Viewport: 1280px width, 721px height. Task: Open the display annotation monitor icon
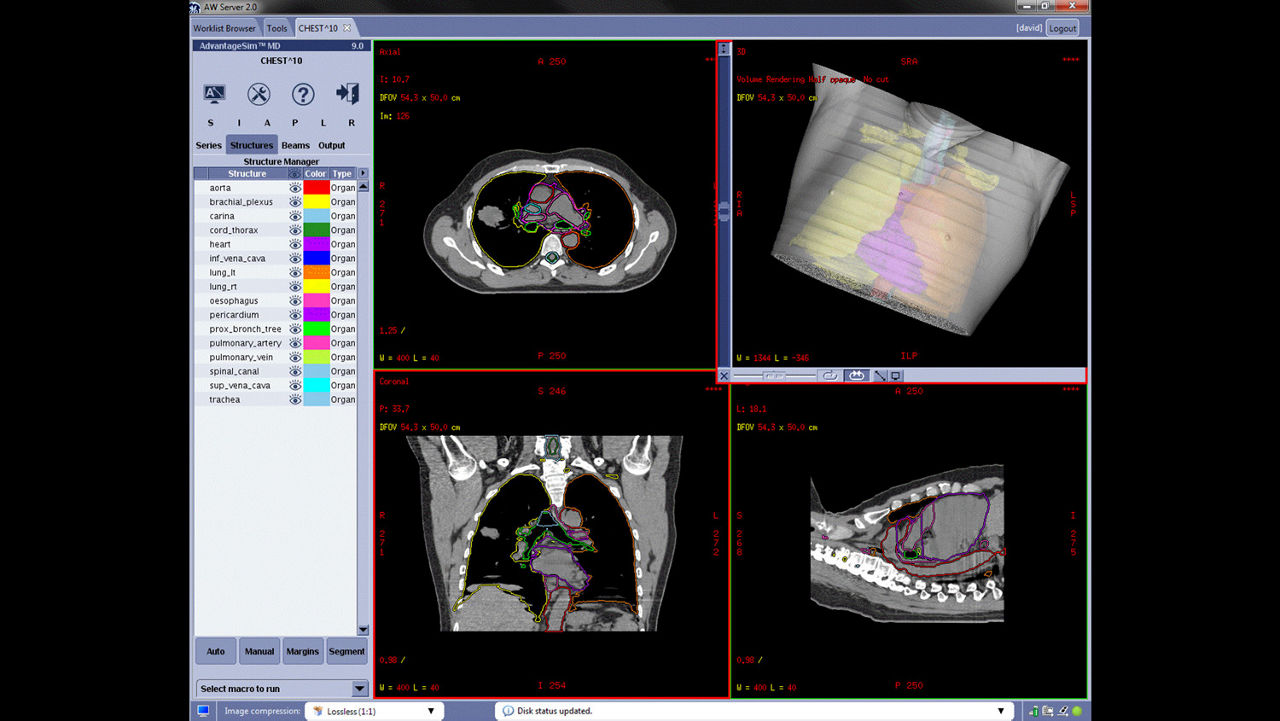tap(214, 94)
